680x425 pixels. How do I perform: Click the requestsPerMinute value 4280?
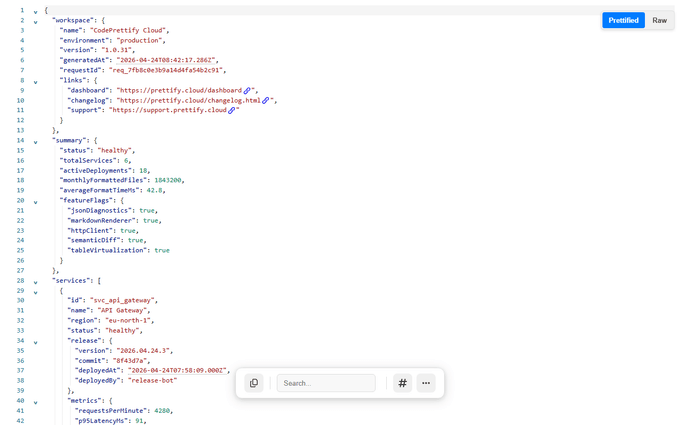162,411
